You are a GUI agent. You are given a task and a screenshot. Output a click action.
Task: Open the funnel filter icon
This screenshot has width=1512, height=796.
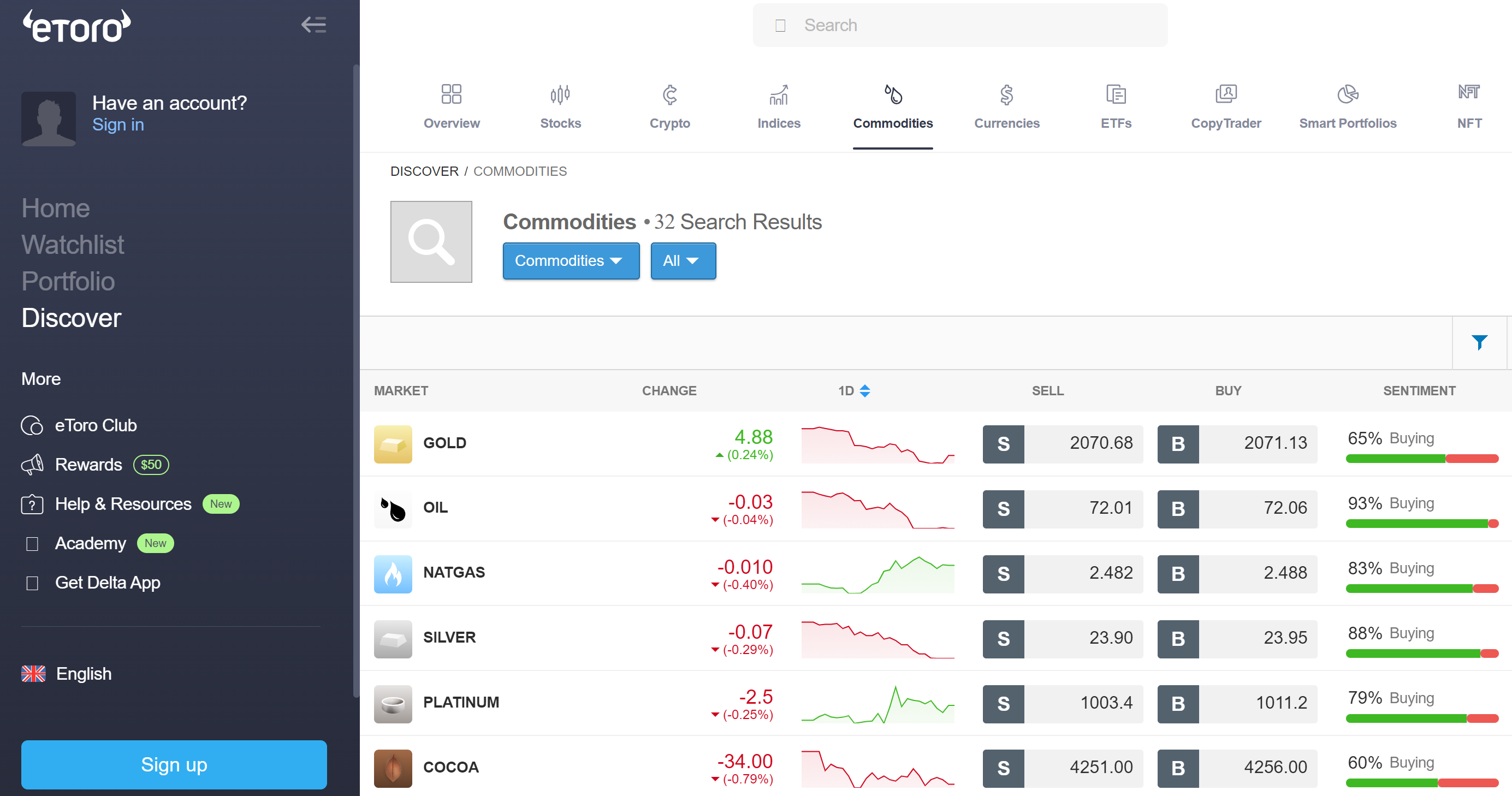1480,342
